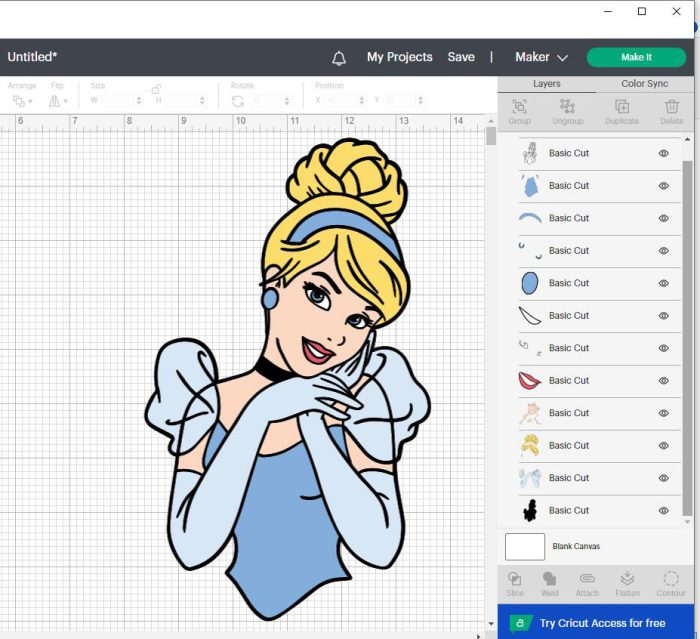Image resolution: width=700 pixels, height=639 pixels.
Task: Hide the red lips layer
Action: 664,380
